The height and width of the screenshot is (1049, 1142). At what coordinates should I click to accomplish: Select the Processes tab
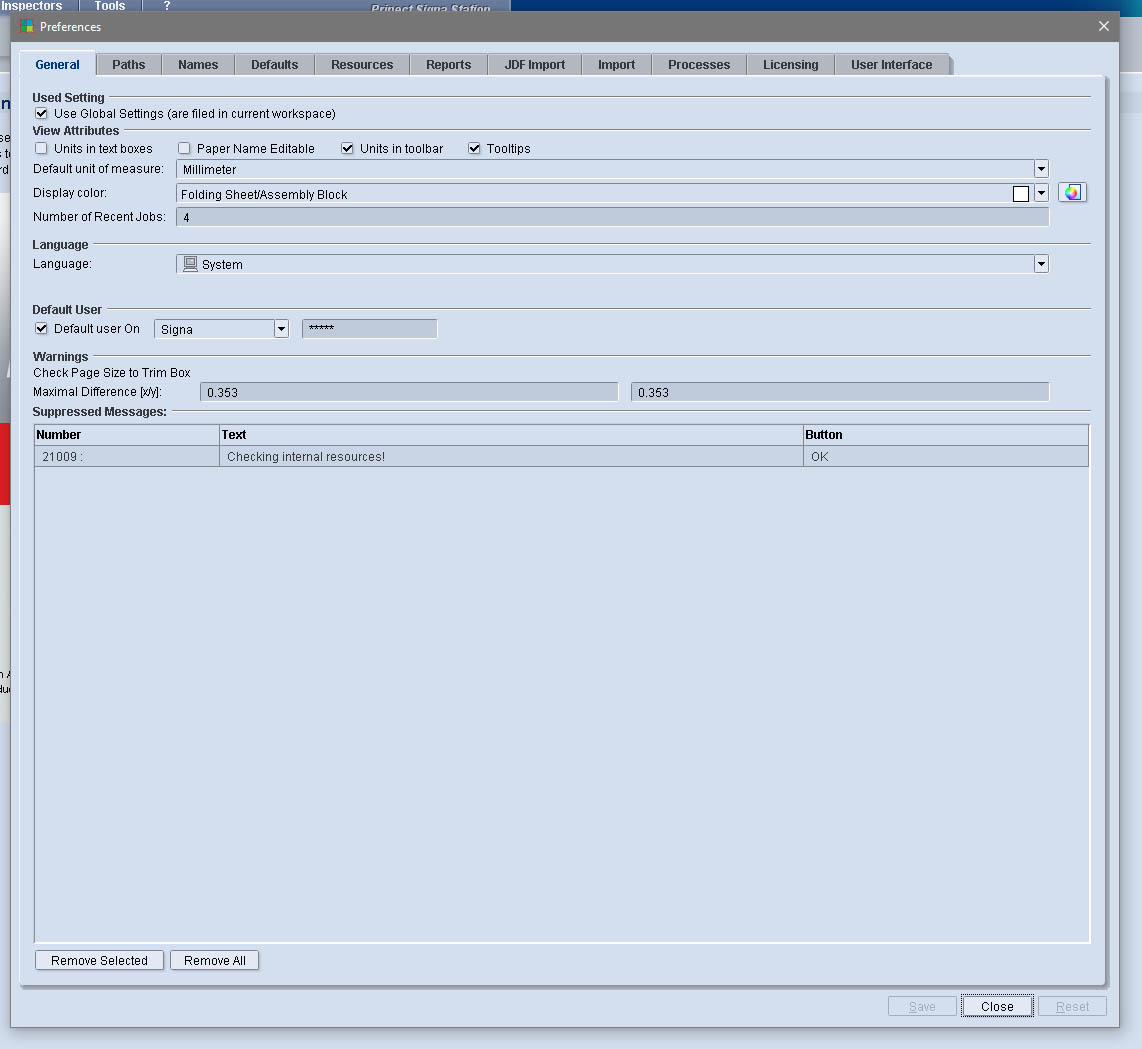coord(699,65)
